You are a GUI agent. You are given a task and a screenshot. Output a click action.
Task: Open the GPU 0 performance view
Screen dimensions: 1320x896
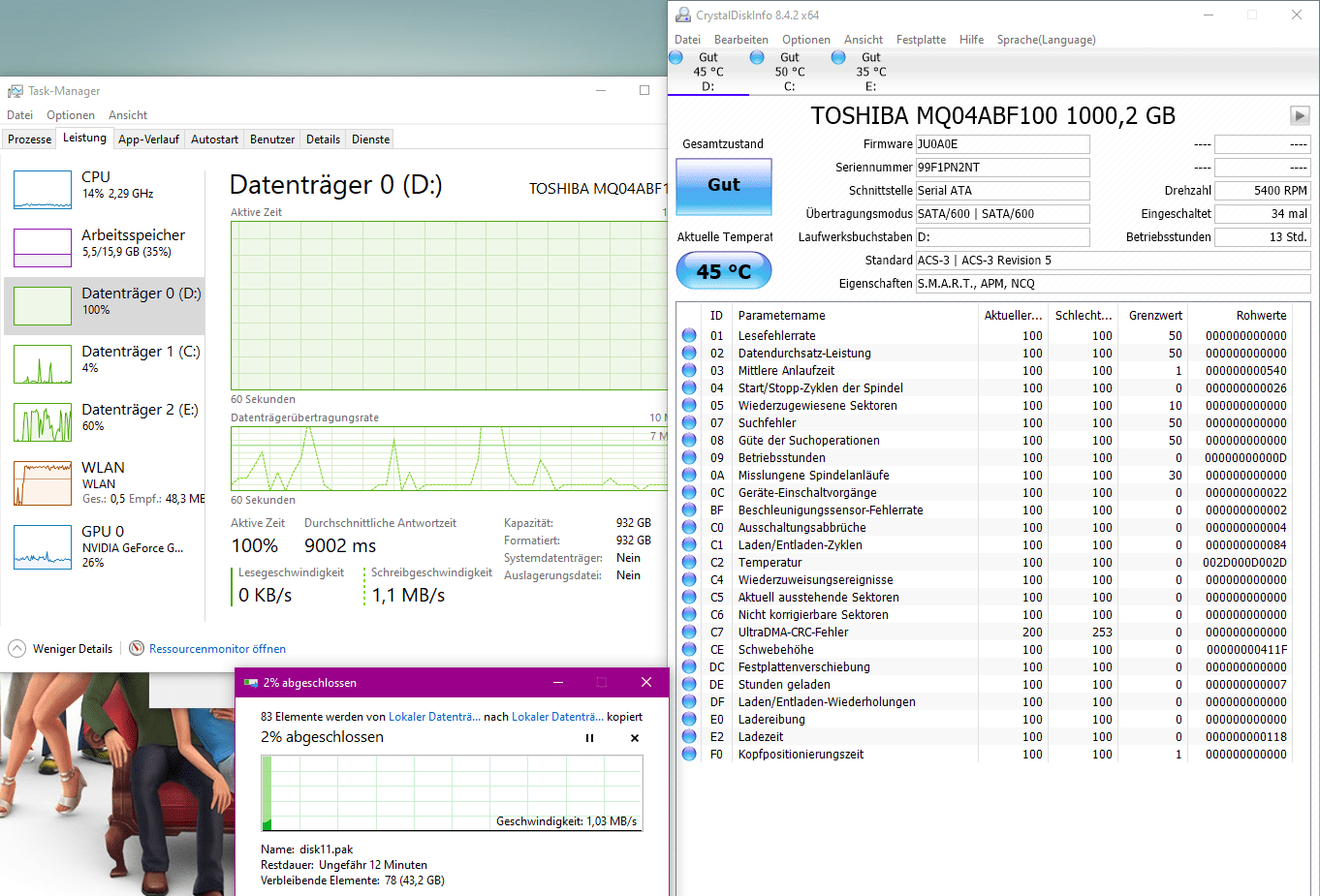105,546
